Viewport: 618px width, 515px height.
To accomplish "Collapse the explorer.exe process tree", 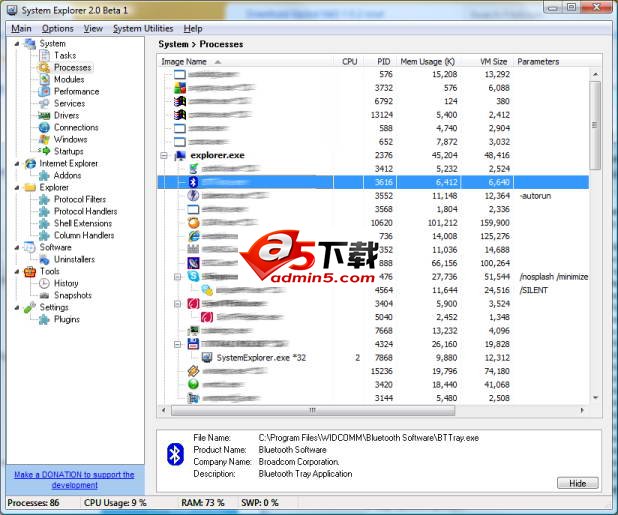I will click(164, 156).
